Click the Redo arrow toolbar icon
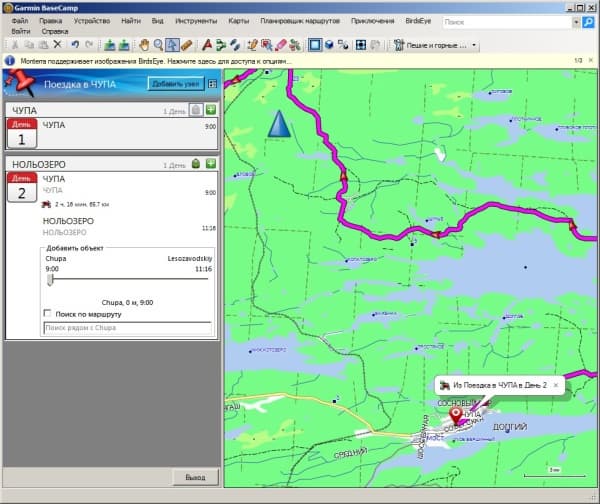Screen dimensions: 600x504 click(89, 45)
